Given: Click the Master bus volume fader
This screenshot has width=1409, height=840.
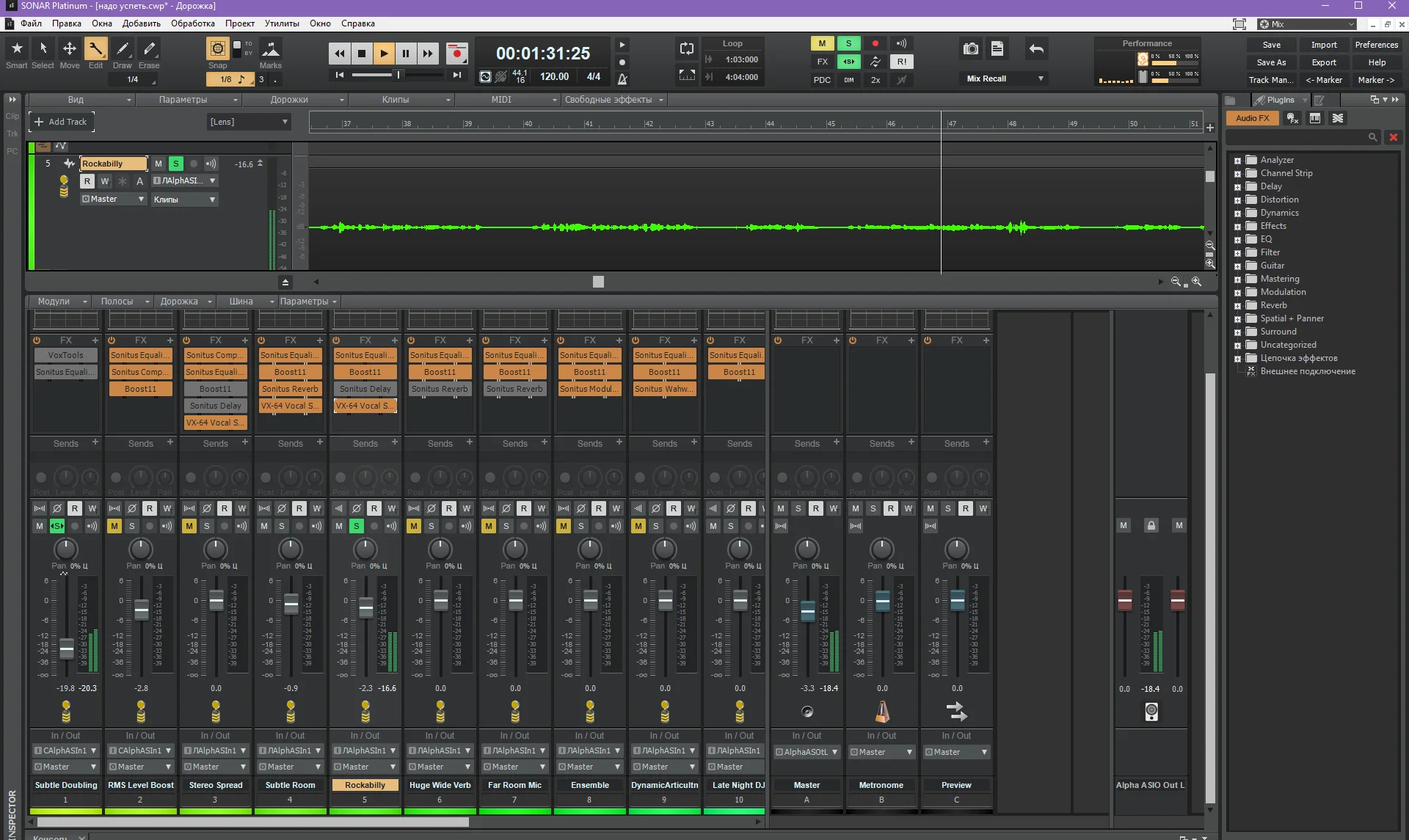Looking at the screenshot, I should coord(807,610).
